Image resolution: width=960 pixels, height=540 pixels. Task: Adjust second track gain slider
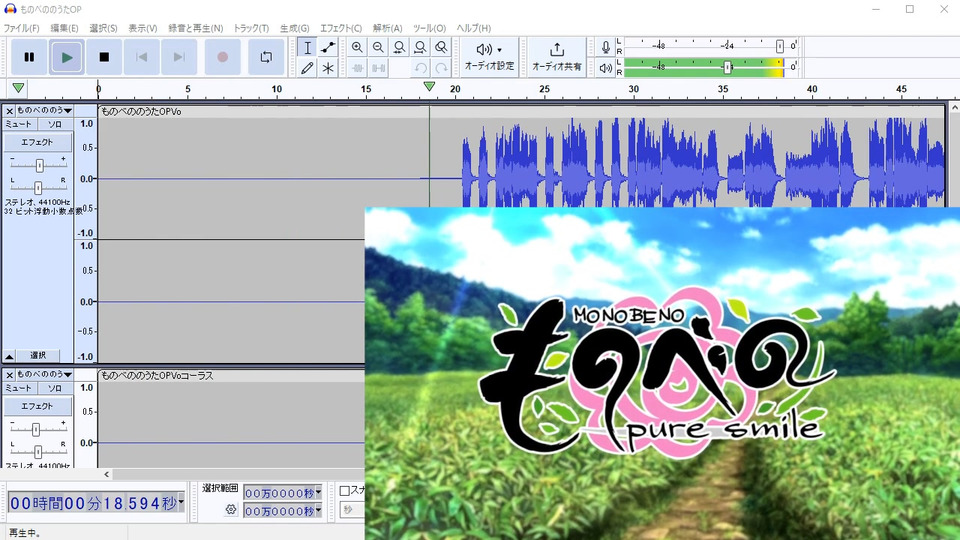pyautogui.click(x=36, y=429)
